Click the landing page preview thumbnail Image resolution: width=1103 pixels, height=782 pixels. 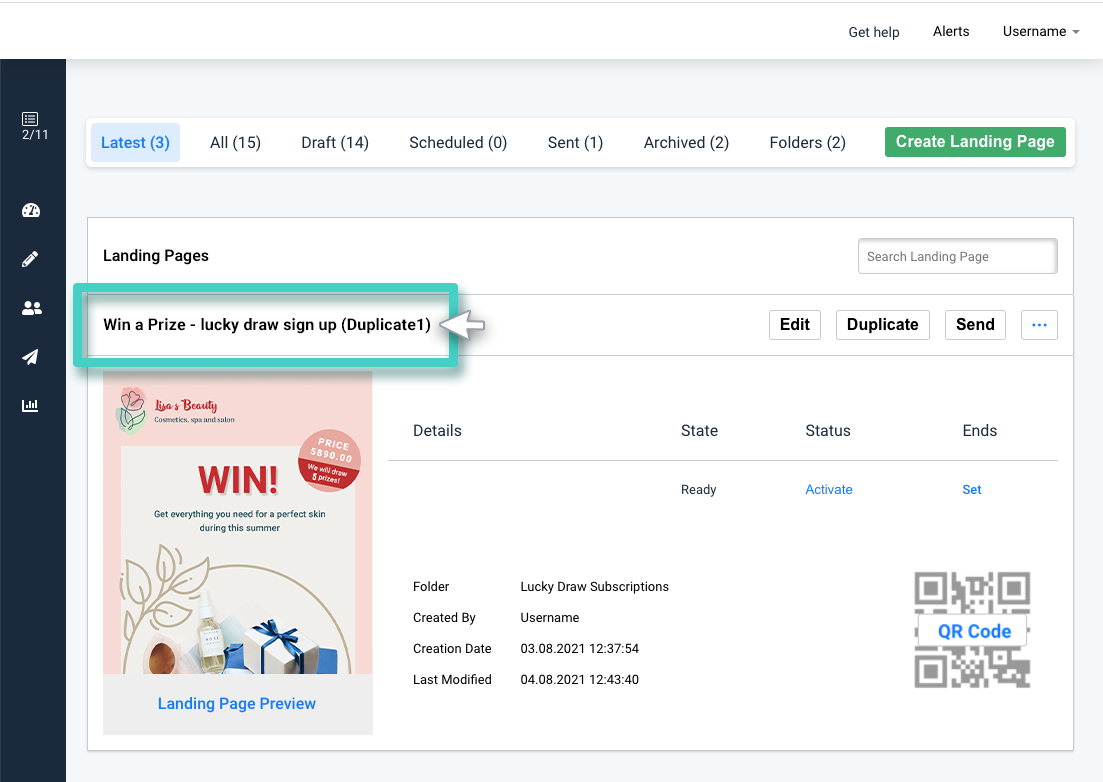tap(238, 523)
